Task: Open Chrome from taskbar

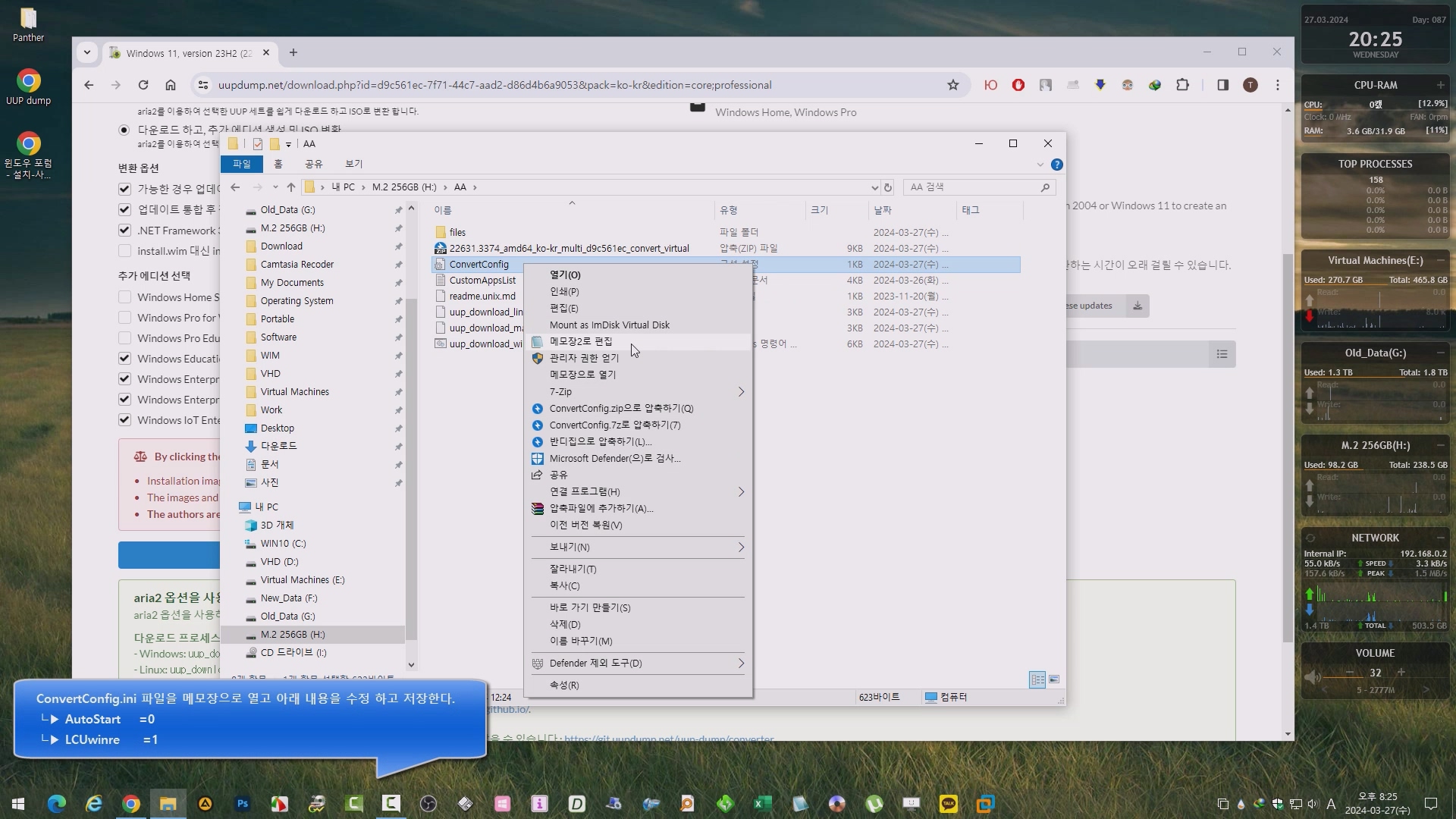Action: pos(131,804)
